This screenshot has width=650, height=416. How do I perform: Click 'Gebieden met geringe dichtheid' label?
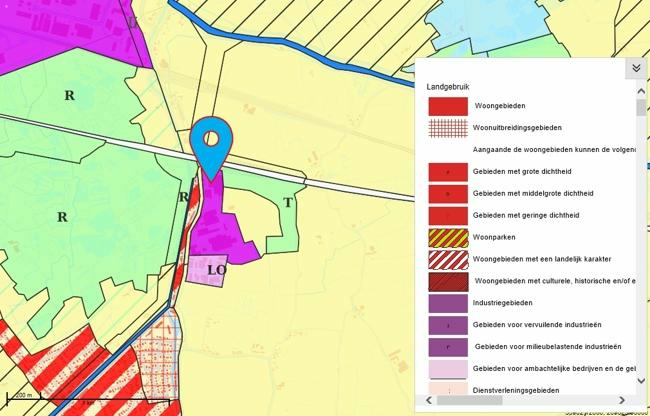526,215
